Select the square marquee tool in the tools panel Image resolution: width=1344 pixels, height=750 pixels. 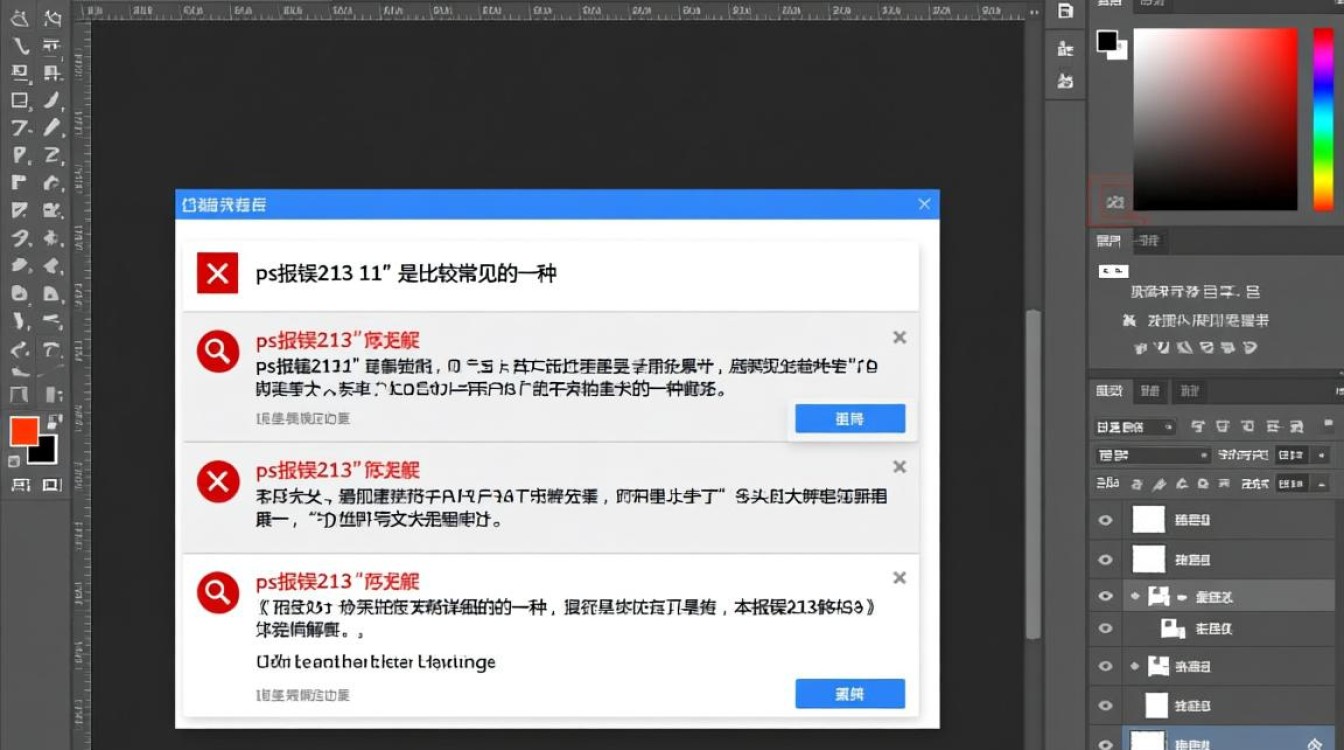tap(19, 100)
